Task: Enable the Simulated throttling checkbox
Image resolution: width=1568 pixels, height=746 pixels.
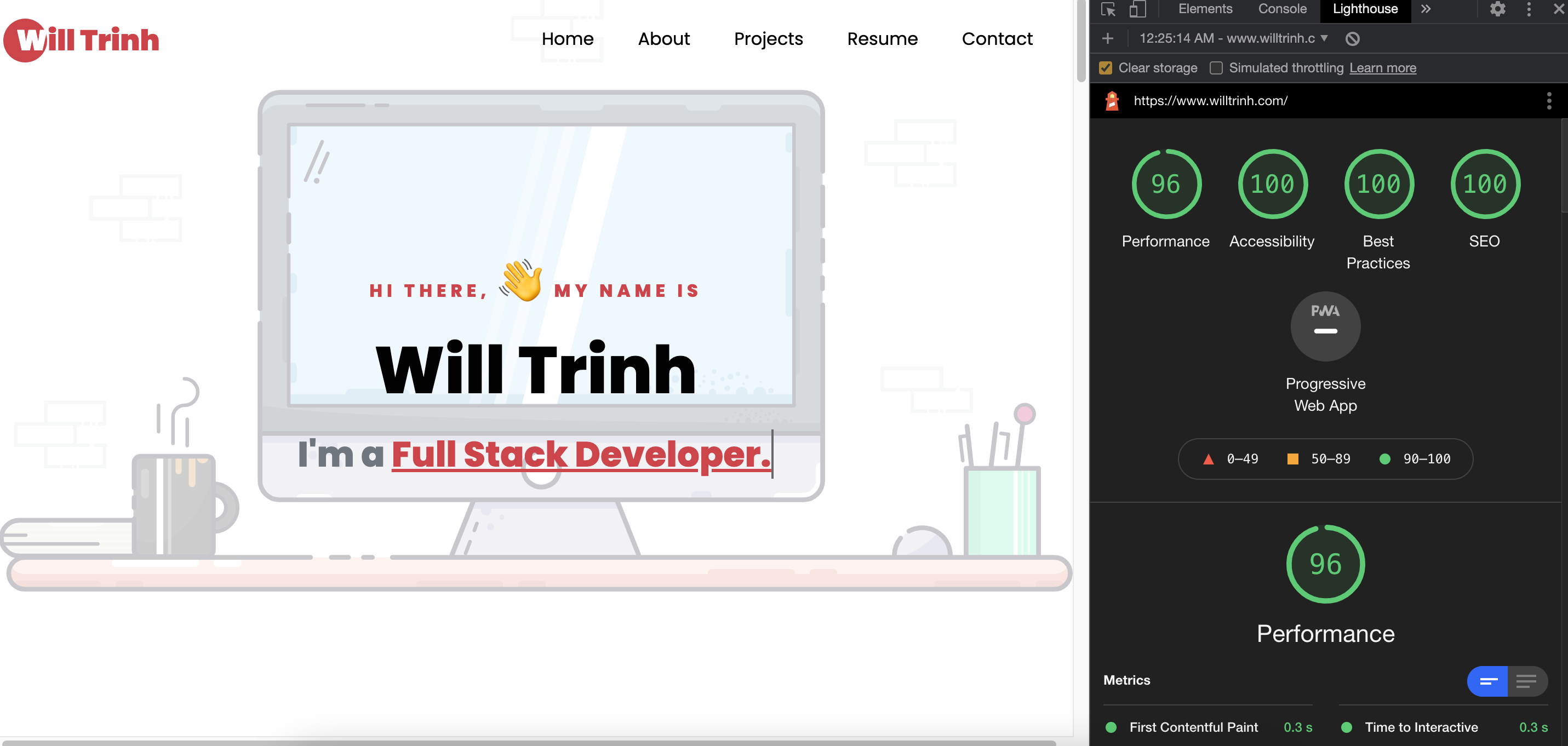Action: tap(1216, 68)
